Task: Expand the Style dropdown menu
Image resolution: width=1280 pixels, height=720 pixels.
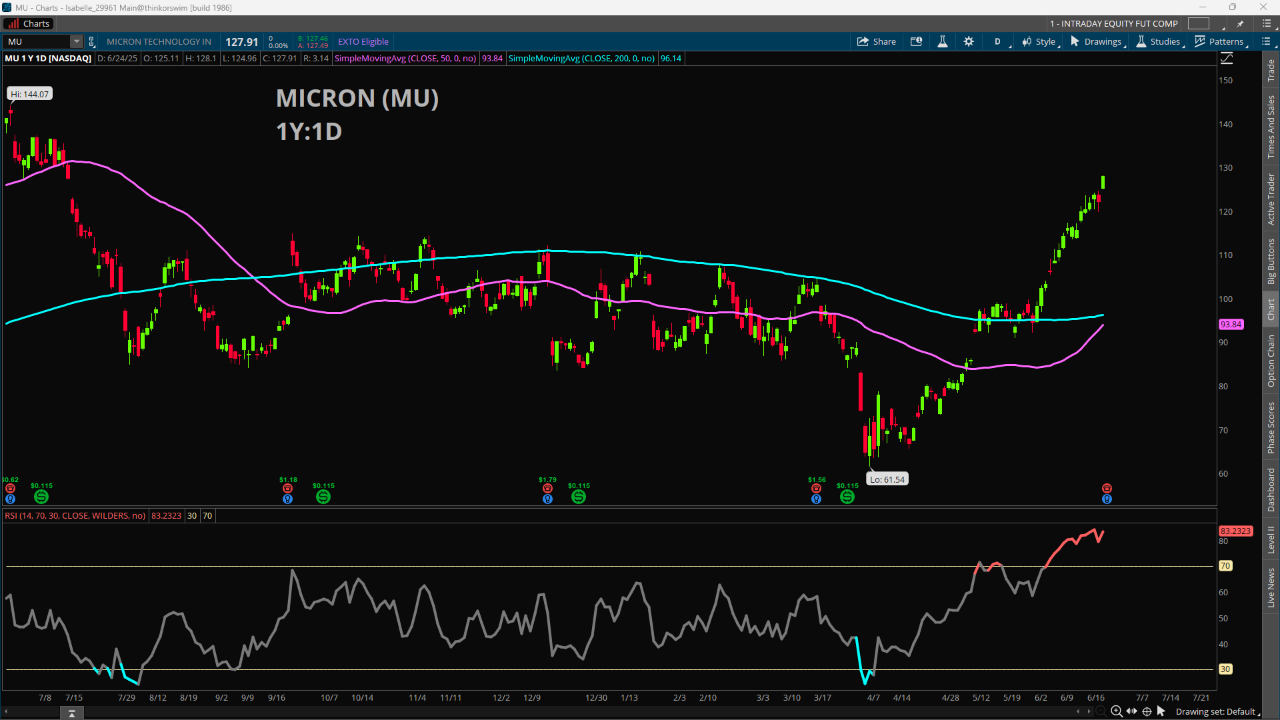Action: tap(1039, 42)
